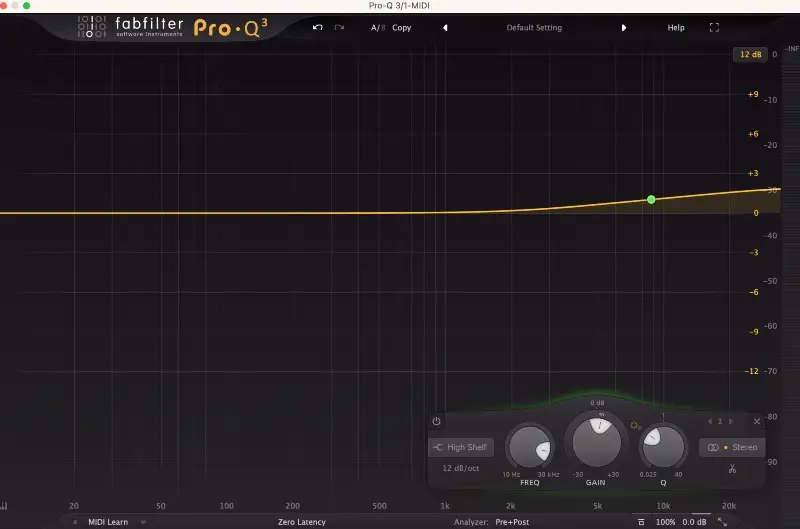Open the Help menu

(x=676, y=28)
